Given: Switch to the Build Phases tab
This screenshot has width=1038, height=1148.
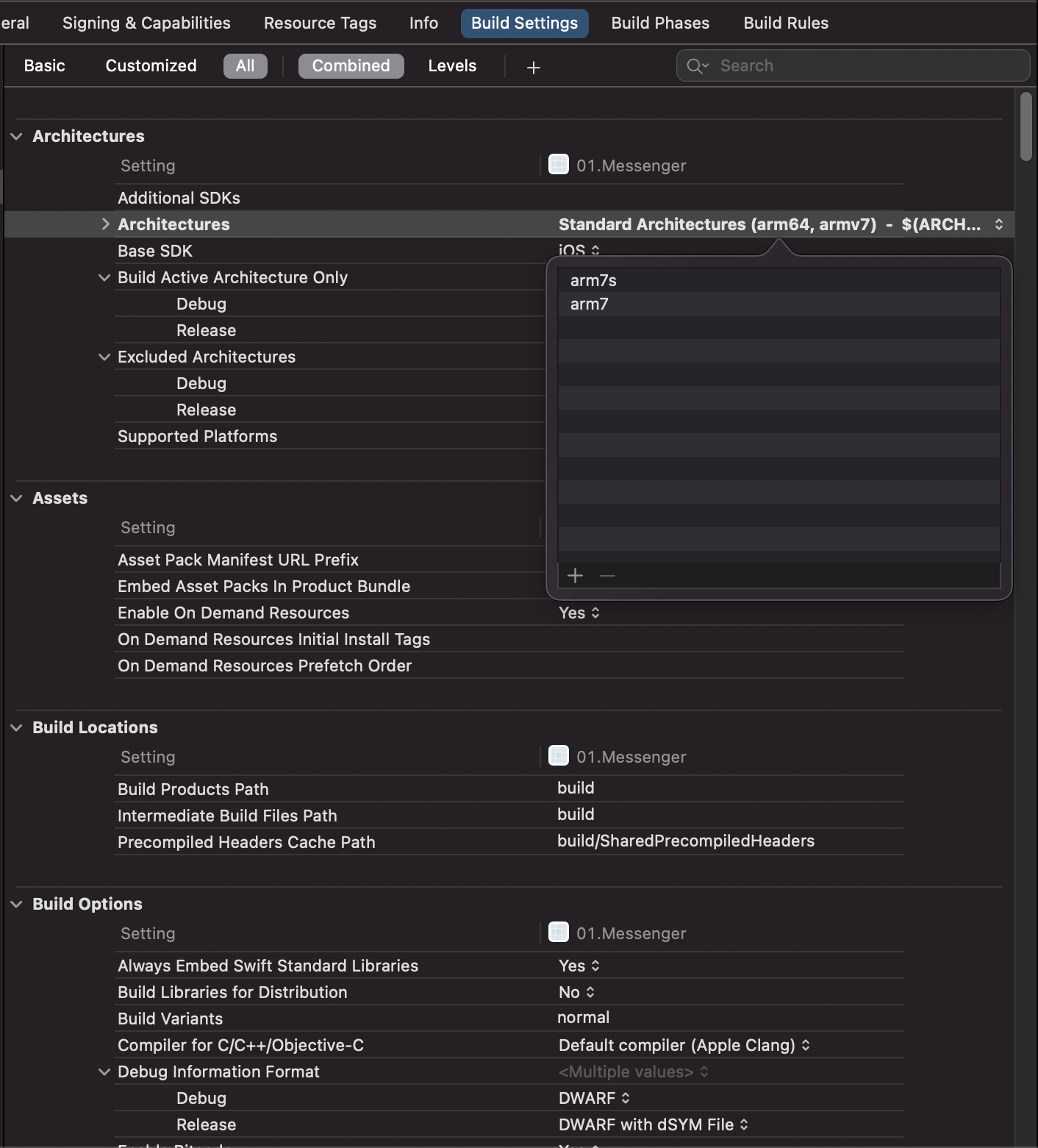Looking at the screenshot, I should 659,23.
